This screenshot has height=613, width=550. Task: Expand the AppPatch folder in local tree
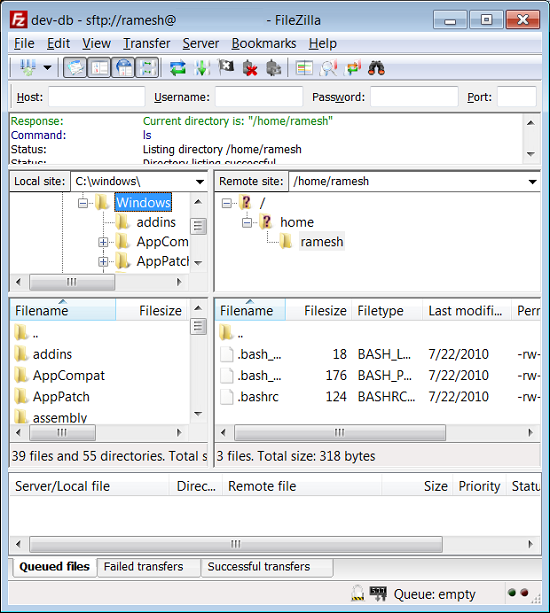click(103, 262)
